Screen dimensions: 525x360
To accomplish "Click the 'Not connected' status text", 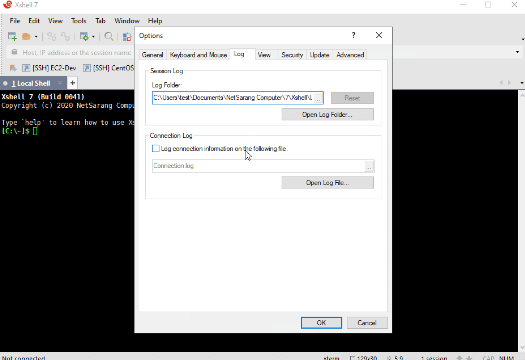I will (x=23, y=358).
